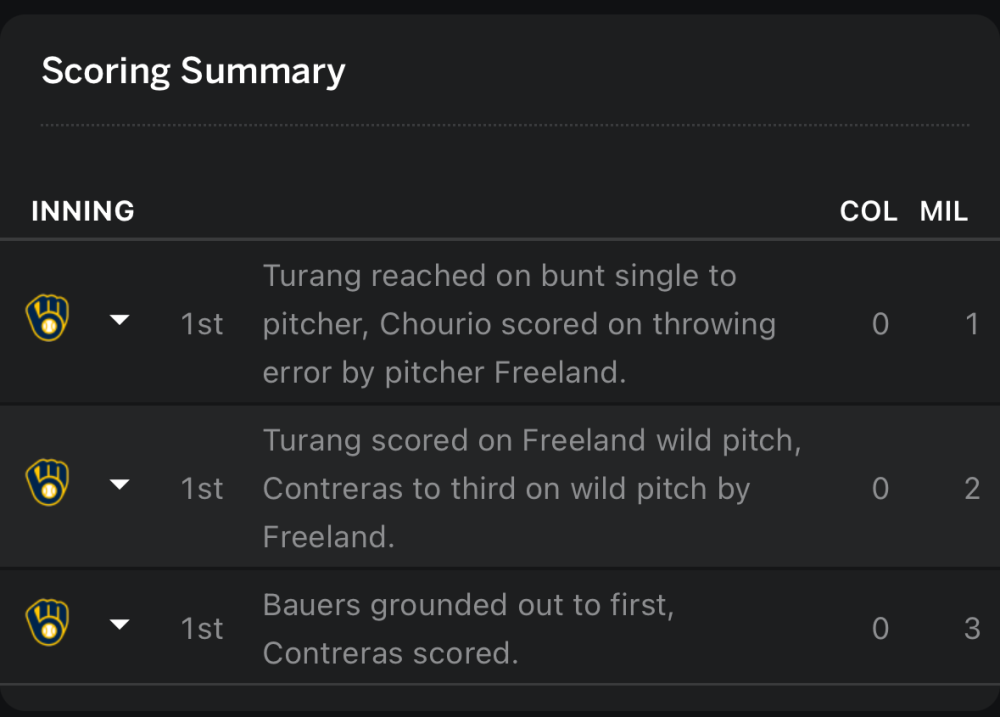Viewport: 1000px width, 717px height.
Task: Click MIL score 1 in first row
Action: pyautogui.click(x=972, y=324)
